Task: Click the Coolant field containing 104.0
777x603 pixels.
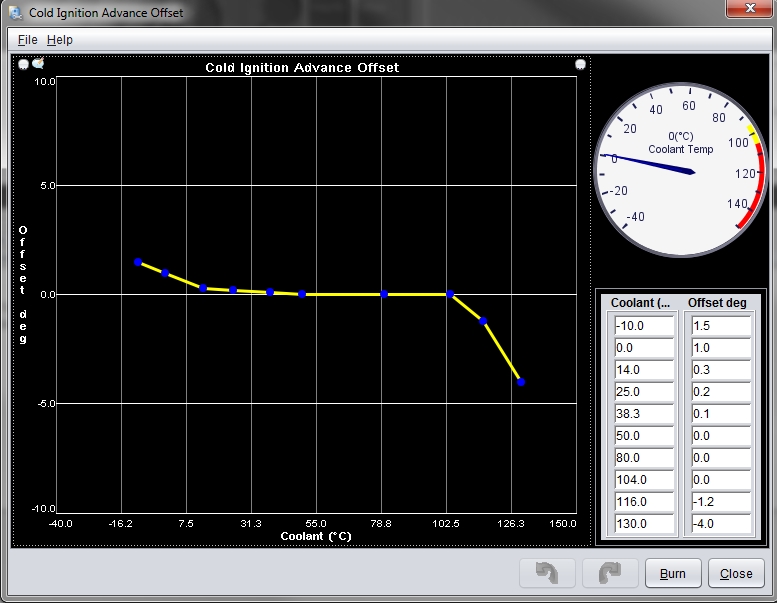Action: click(644, 480)
